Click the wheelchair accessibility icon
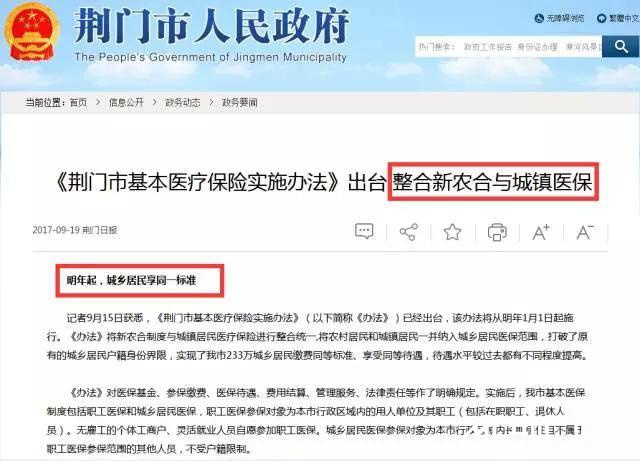The height and width of the screenshot is (461, 640). [x=539, y=18]
